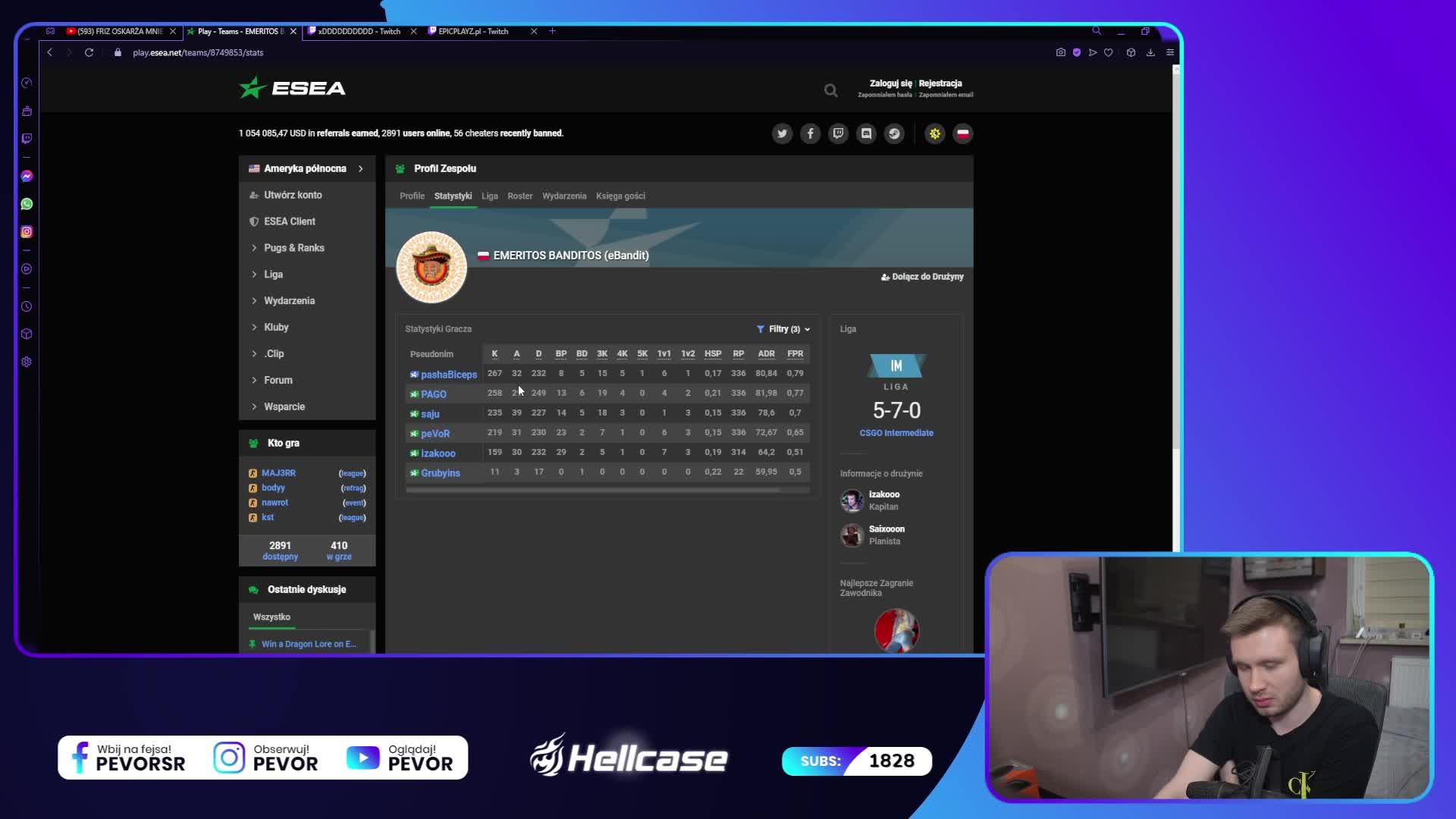Open Twitch in the browser sidebar
This screenshot has height=819, width=1456.
coord(27,138)
